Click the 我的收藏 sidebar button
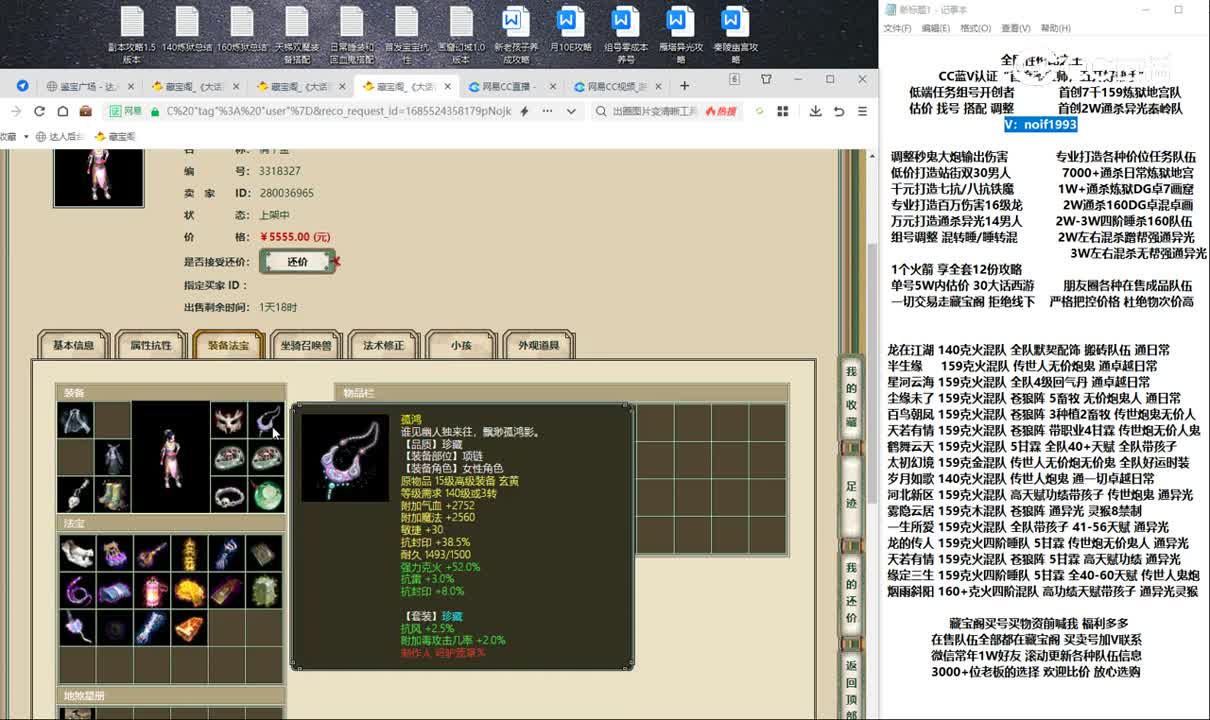The width and height of the screenshot is (1210, 720). (x=851, y=396)
